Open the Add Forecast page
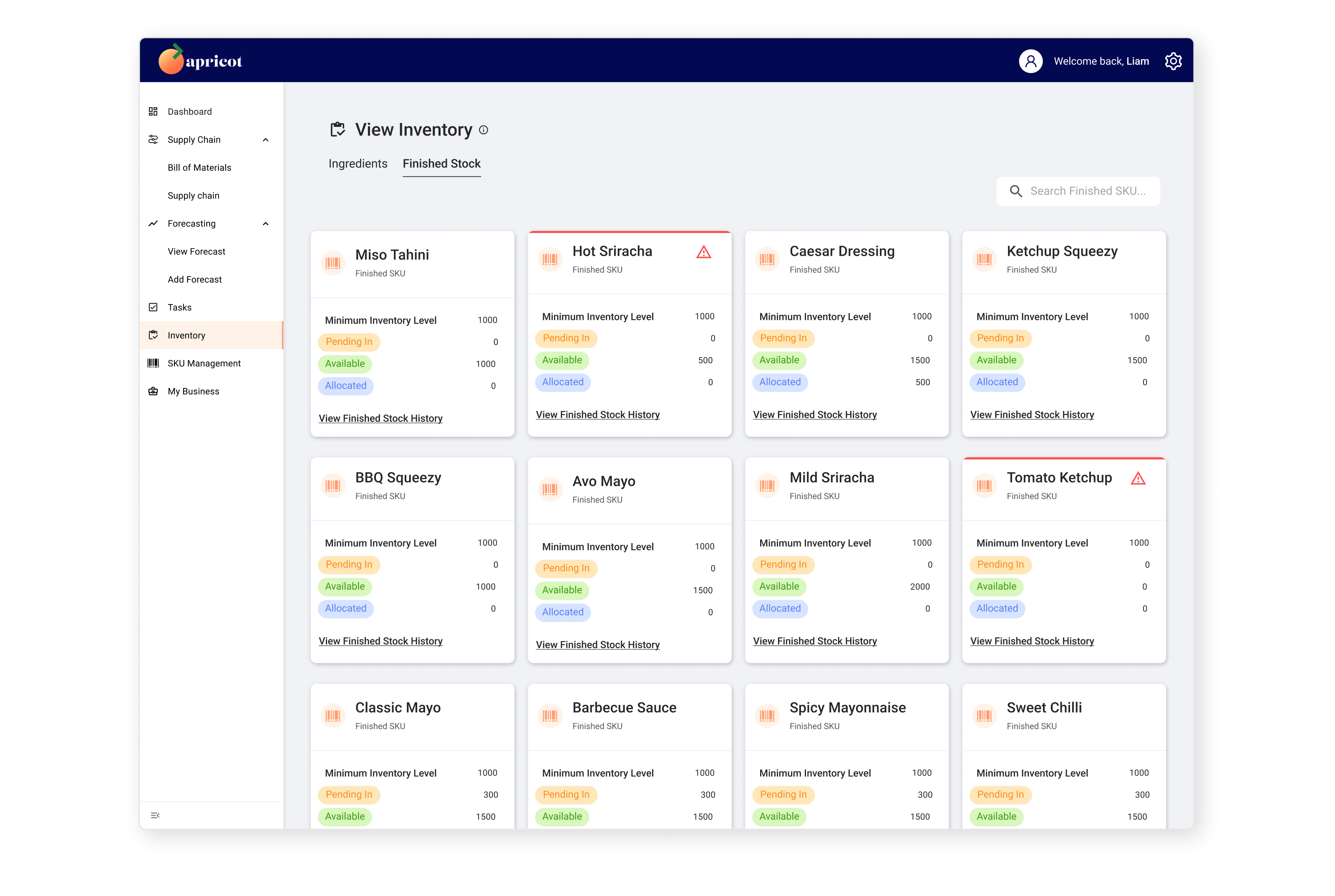1335x896 pixels. click(194, 279)
